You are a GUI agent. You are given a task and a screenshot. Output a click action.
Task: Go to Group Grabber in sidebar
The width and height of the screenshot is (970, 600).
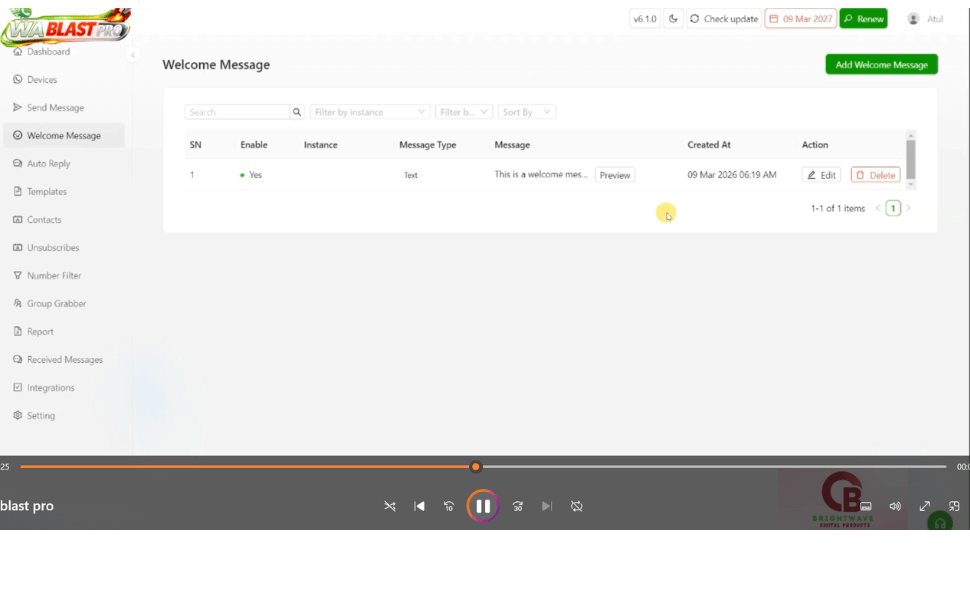[x=56, y=303]
